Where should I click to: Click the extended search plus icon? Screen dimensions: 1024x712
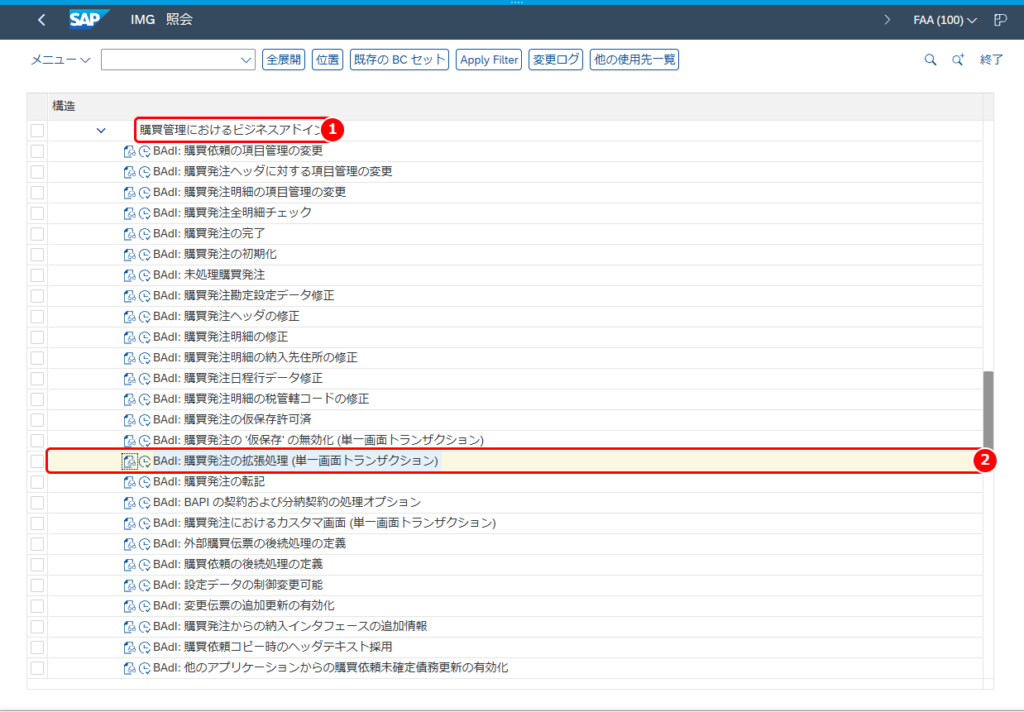tap(957, 59)
